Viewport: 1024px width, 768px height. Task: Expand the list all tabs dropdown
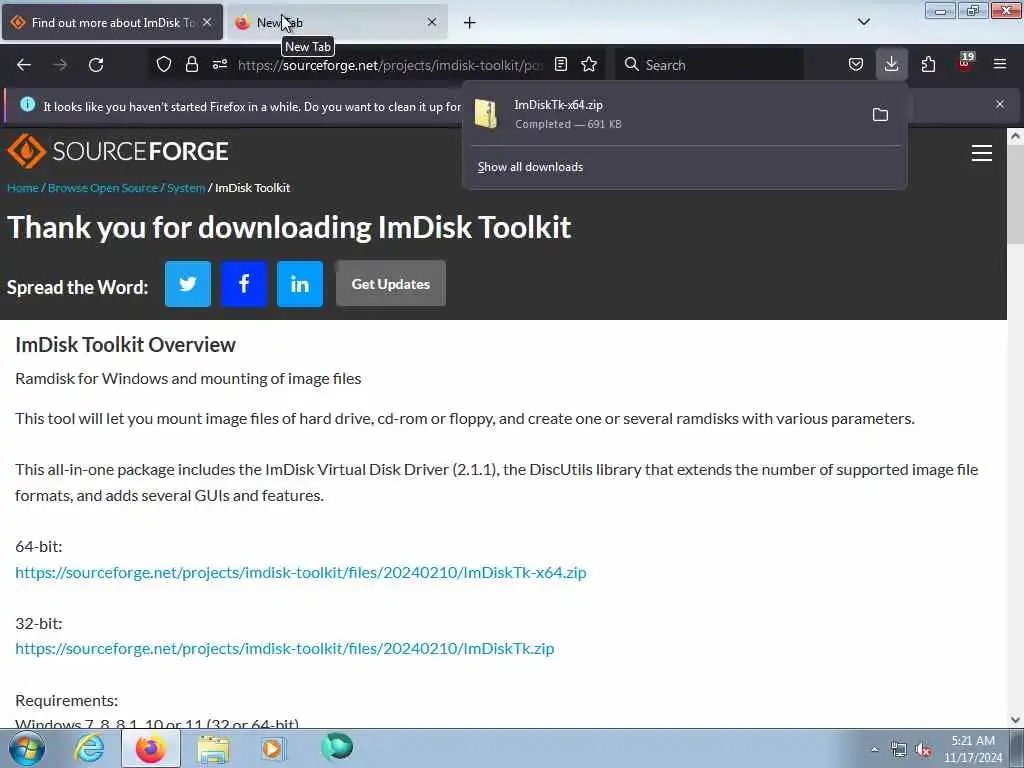click(863, 22)
